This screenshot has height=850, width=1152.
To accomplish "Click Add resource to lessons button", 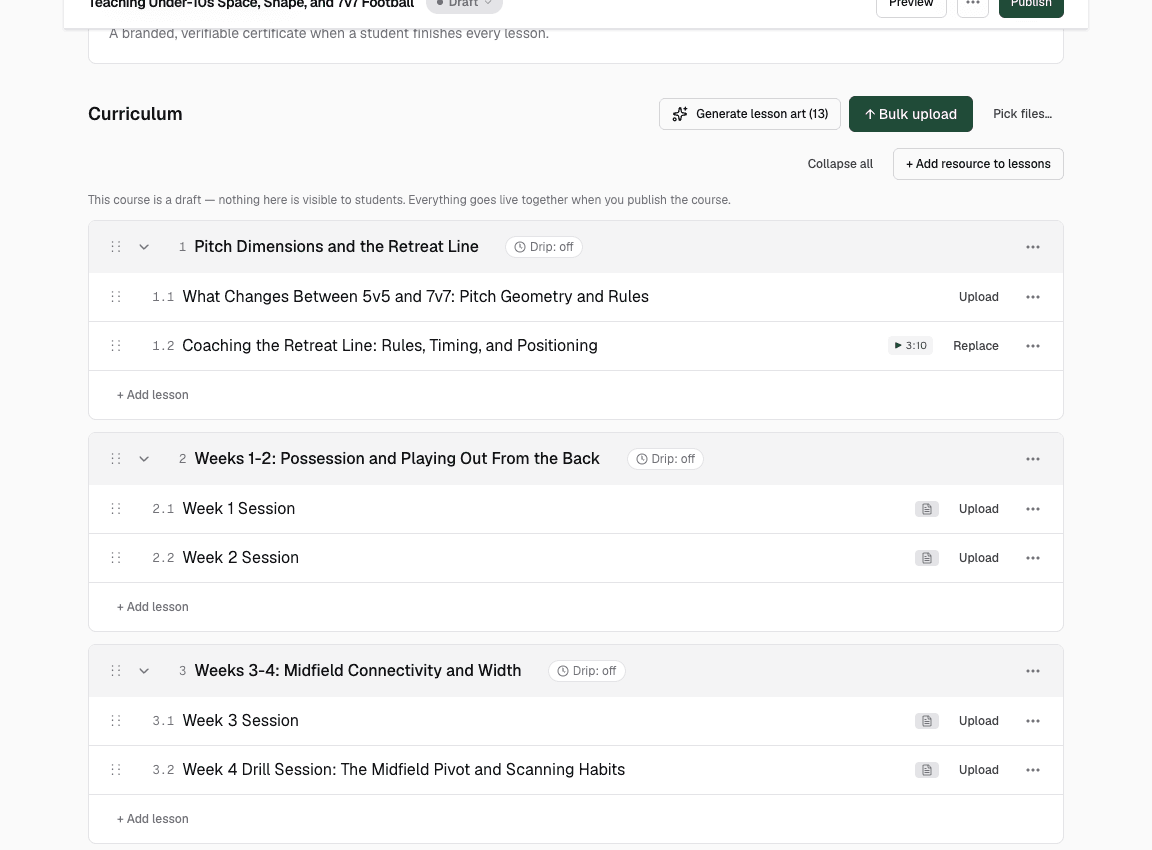I will [978, 164].
